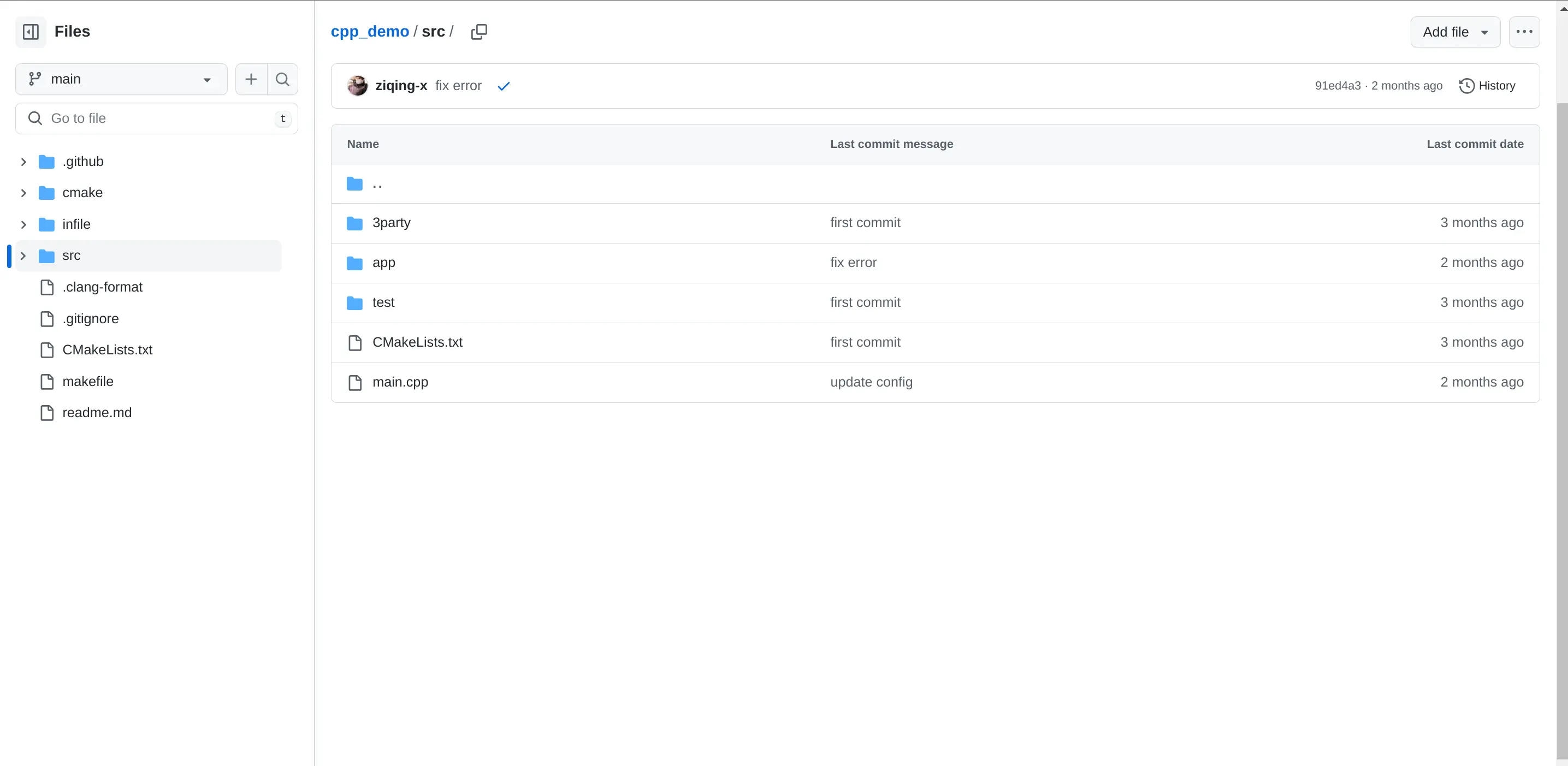Click test folder icon in the table
Viewport: 1568px width, 766px height.
click(x=354, y=303)
